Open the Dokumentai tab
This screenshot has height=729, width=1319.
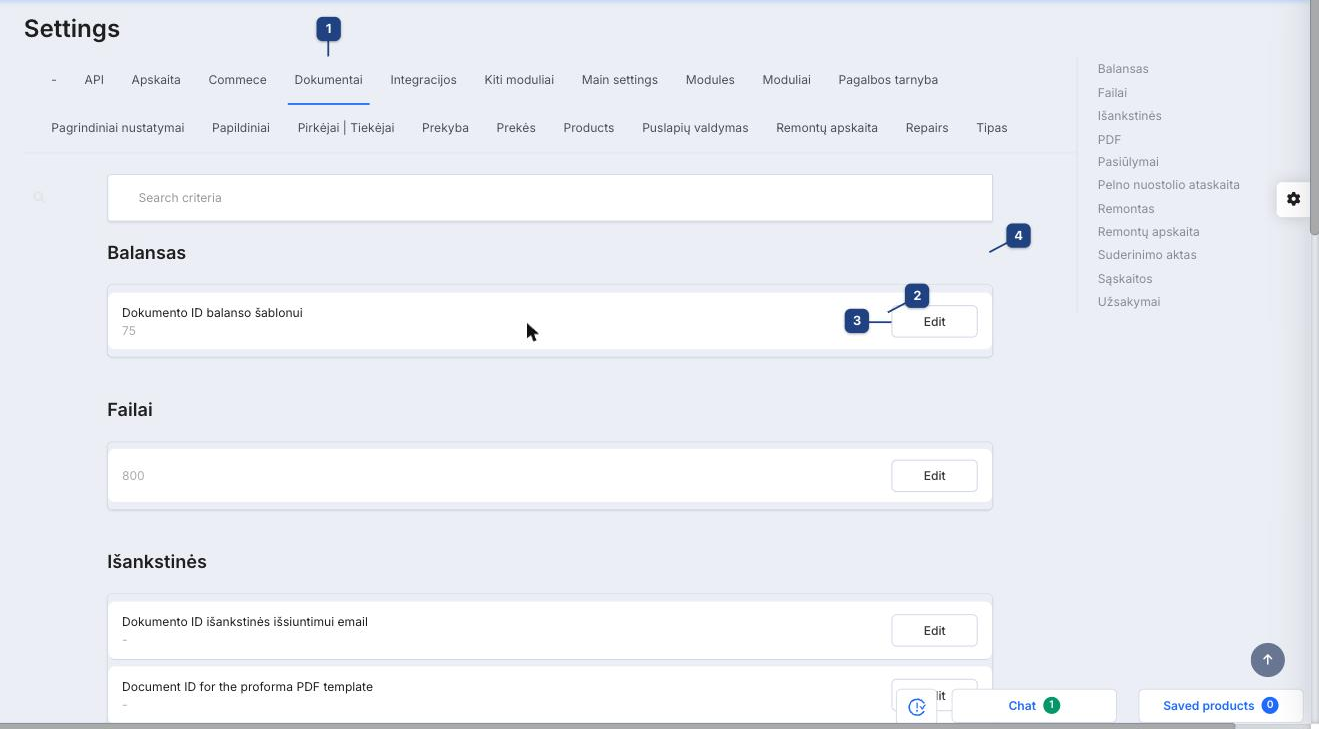[328, 80]
